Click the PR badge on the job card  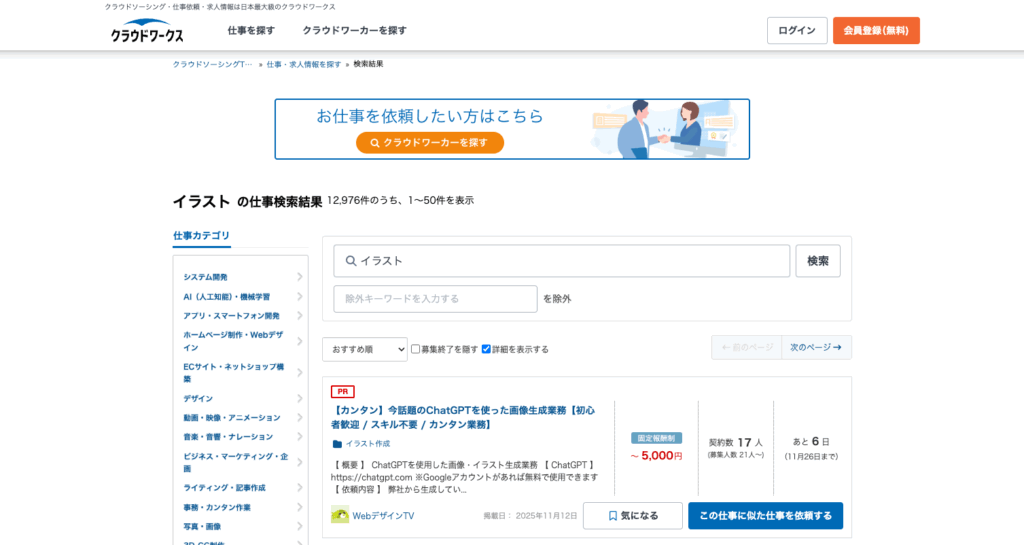point(343,392)
